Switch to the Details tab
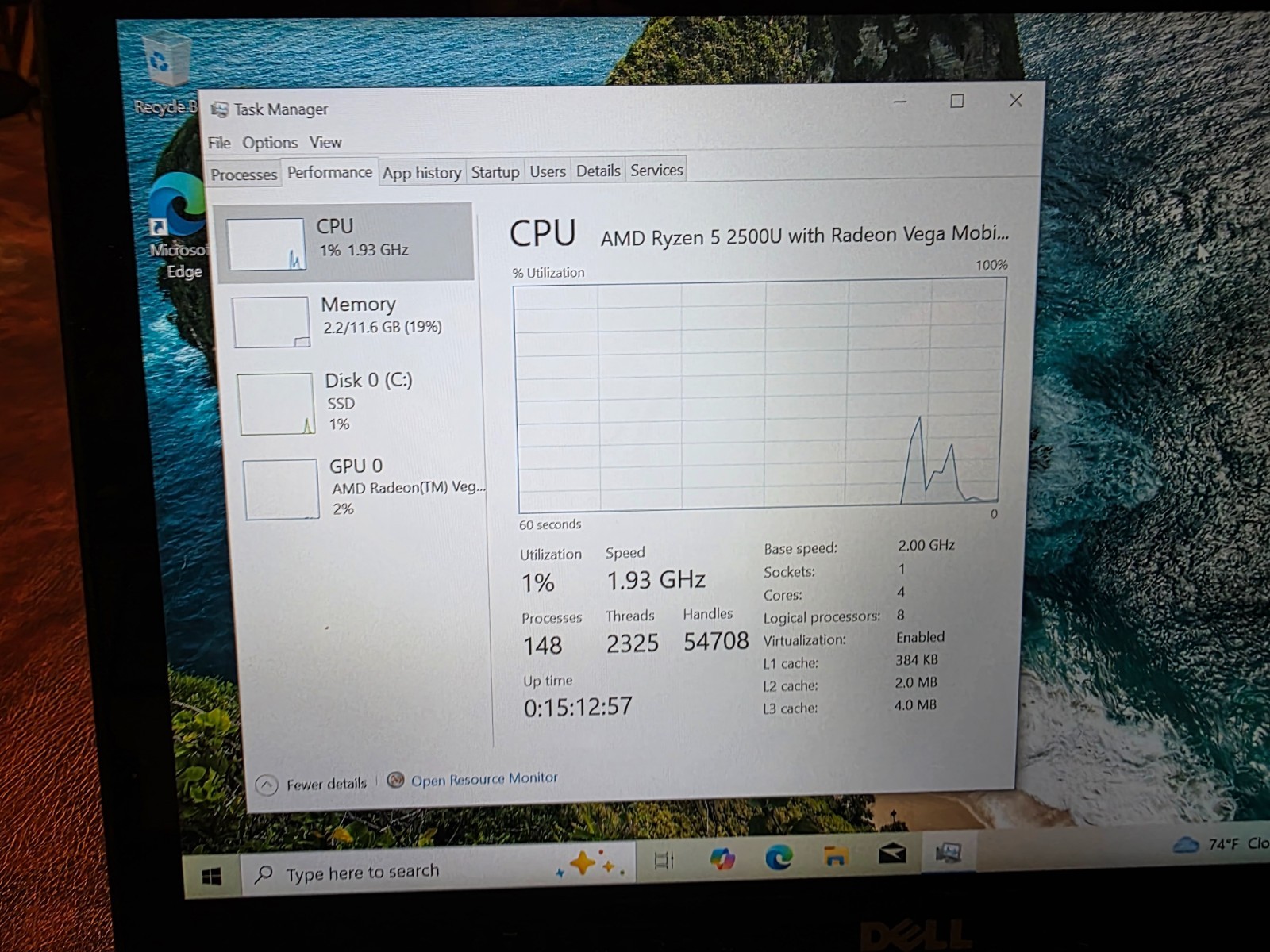1270x952 pixels. pyautogui.click(x=598, y=171)
